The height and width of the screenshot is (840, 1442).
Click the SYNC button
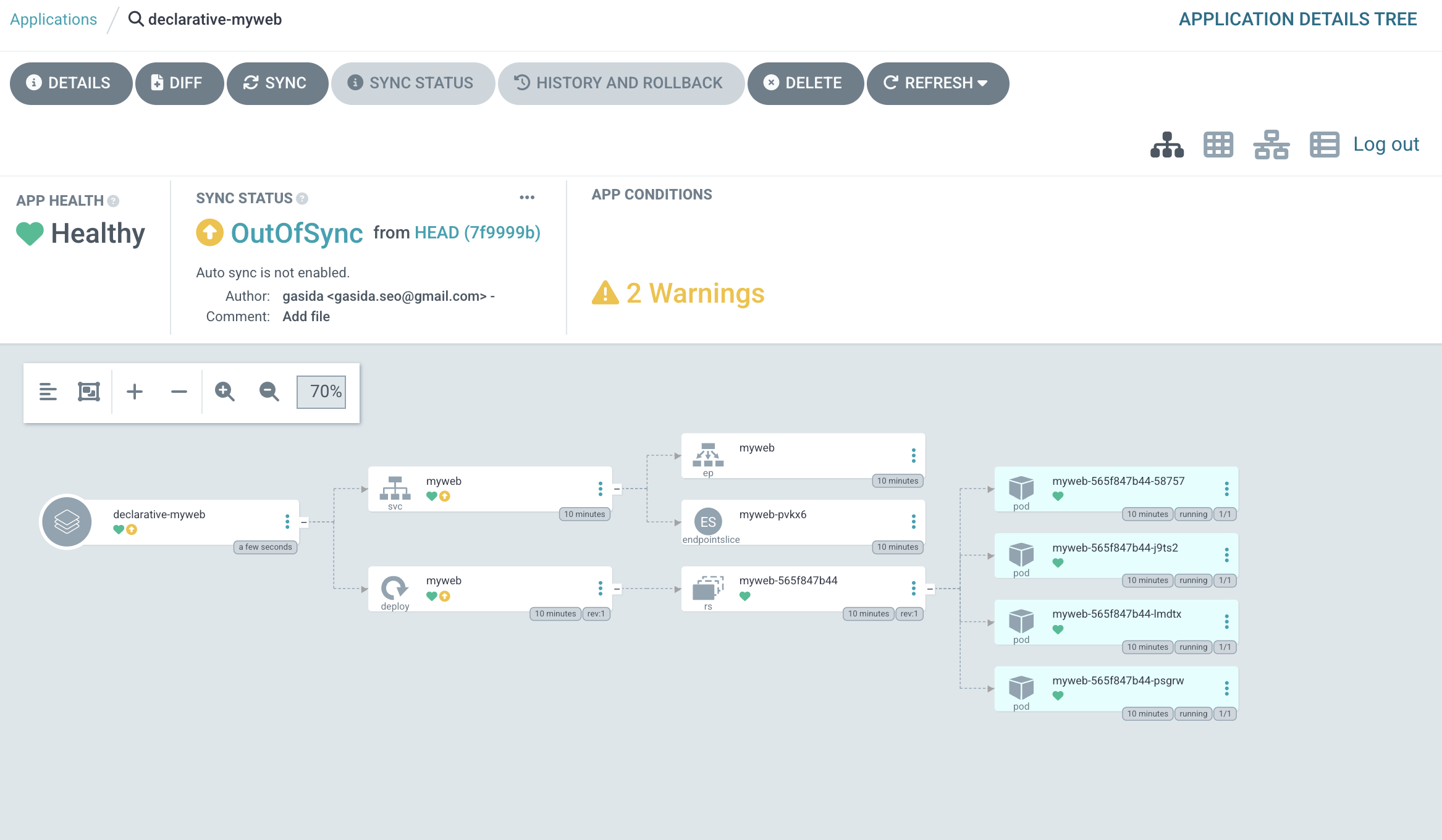276,83
